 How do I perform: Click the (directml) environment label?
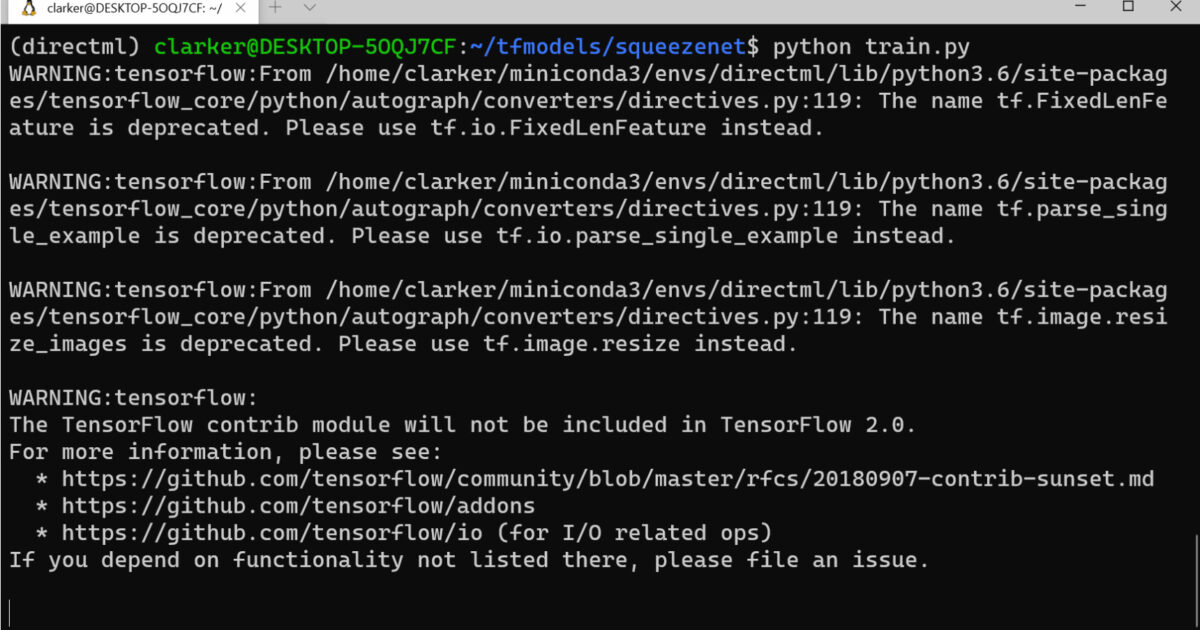click(x=75, y=47)
